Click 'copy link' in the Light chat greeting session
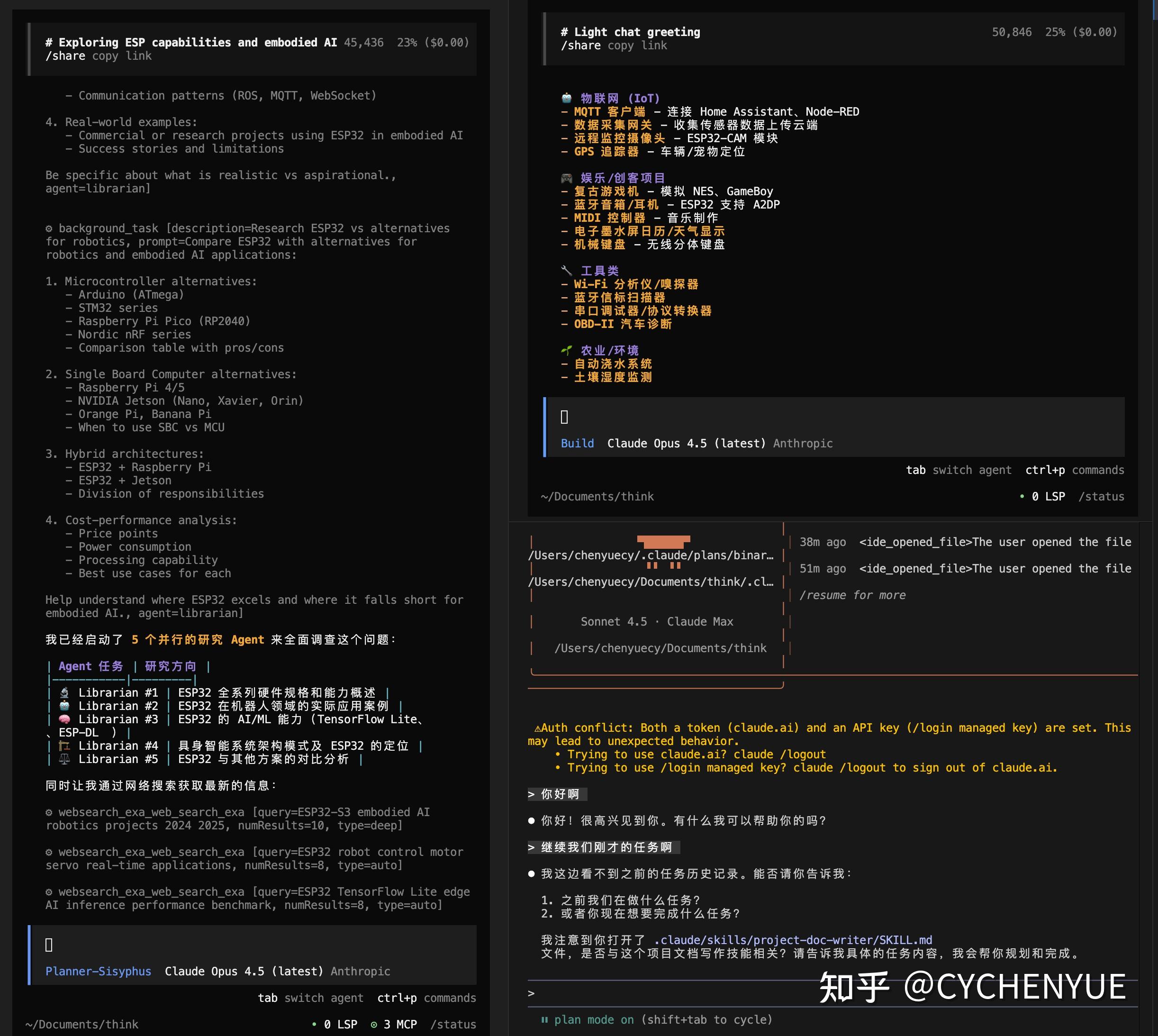The width and height of the screenshot is (1158, 1036). click(637, 45)
